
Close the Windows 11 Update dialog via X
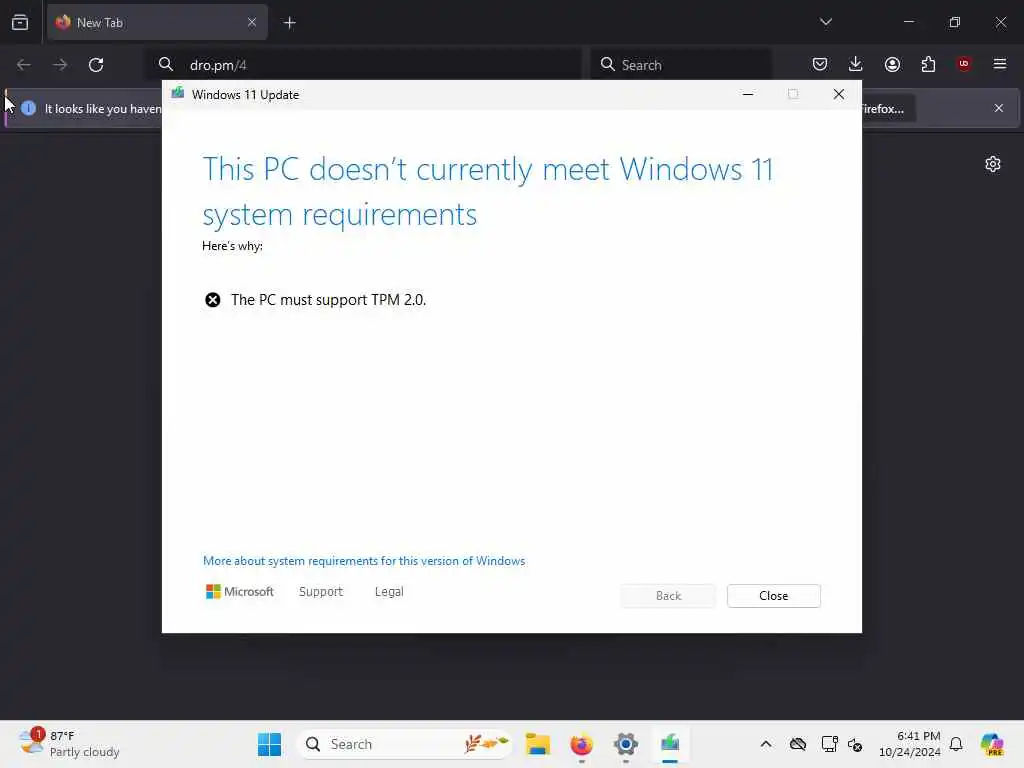coord(839,94)
